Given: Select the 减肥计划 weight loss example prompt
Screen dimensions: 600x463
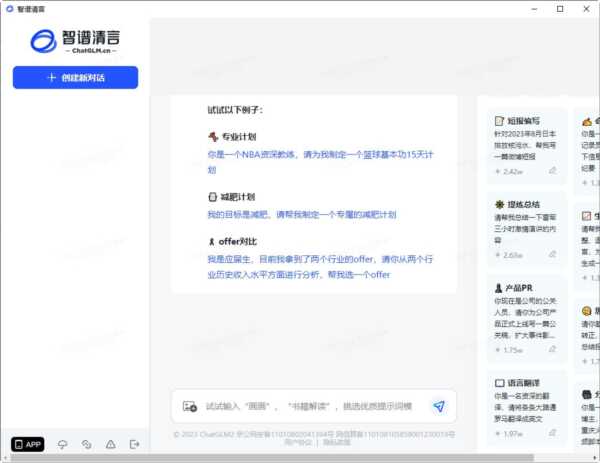Looking at the screenshot, I should [x=301, y=214].
